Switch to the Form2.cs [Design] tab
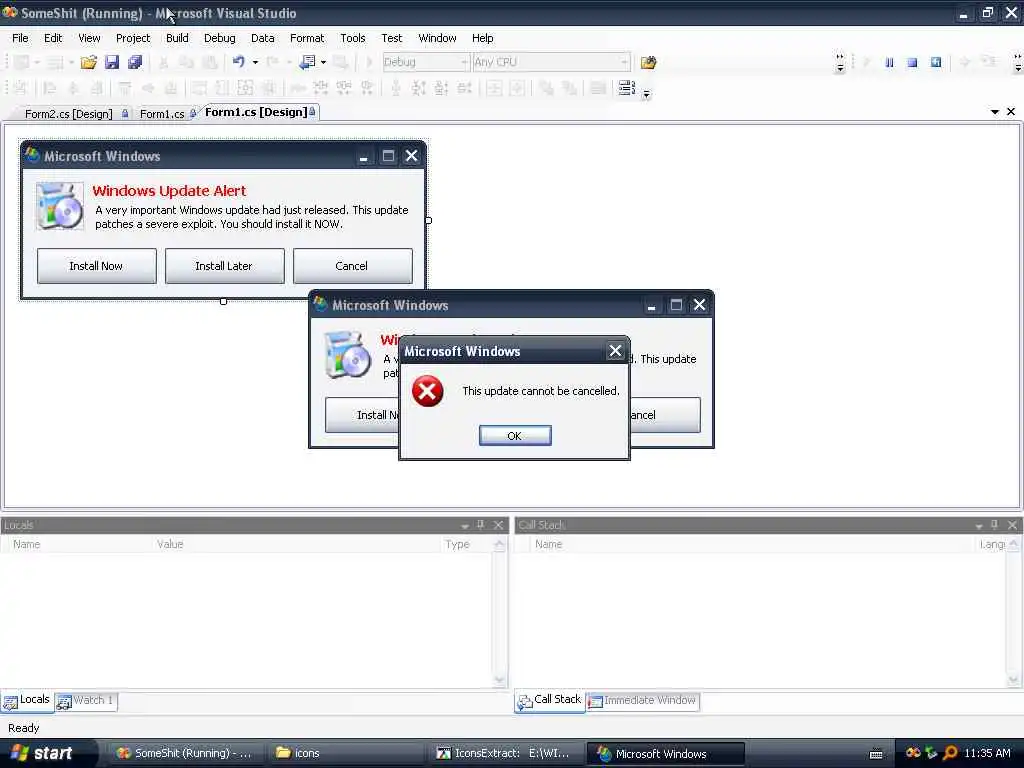Image resolution: width=1024 pixels, height=768 pixels. coord(69,114)
